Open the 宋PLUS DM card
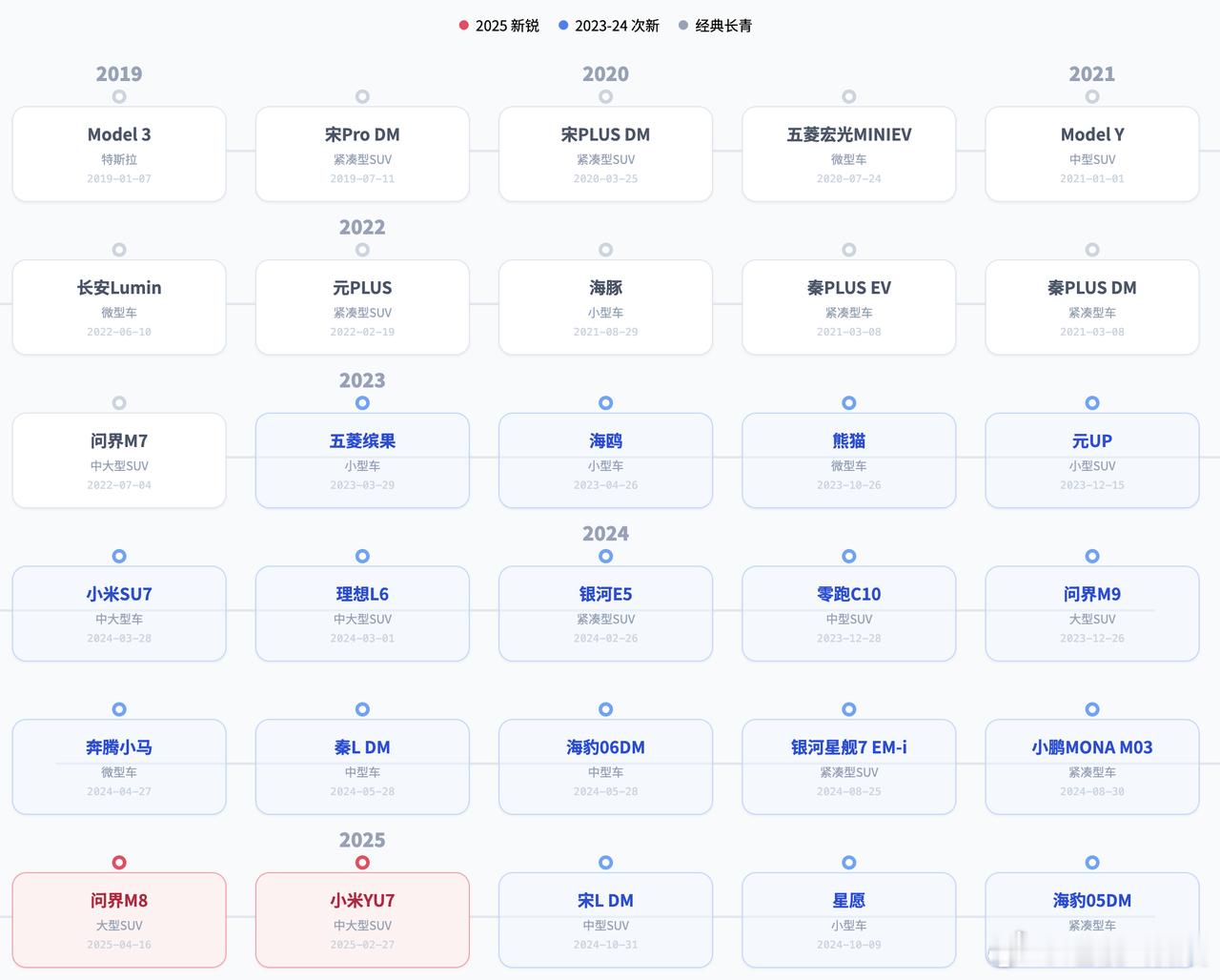The image size is (1220, 980). tap(605, 154)
